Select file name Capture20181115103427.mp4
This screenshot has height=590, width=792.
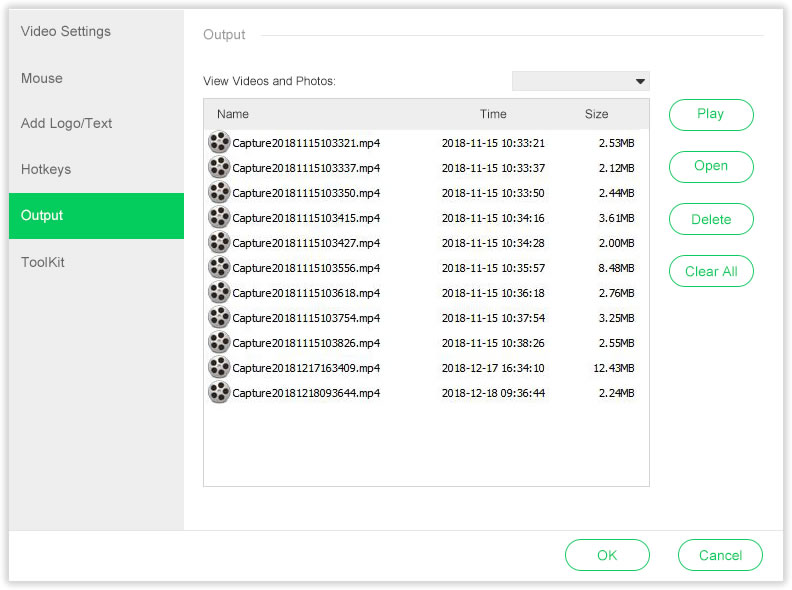coord(306,243)
